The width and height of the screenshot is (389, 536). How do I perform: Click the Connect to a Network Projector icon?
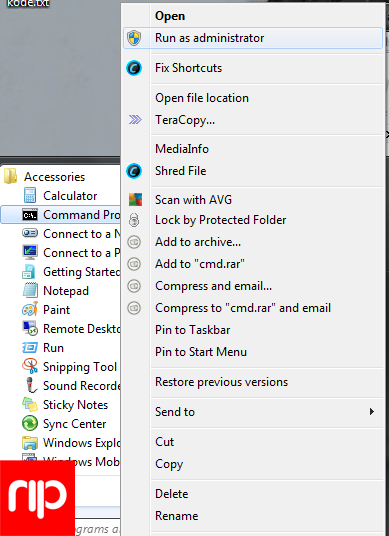click(30, 233)
